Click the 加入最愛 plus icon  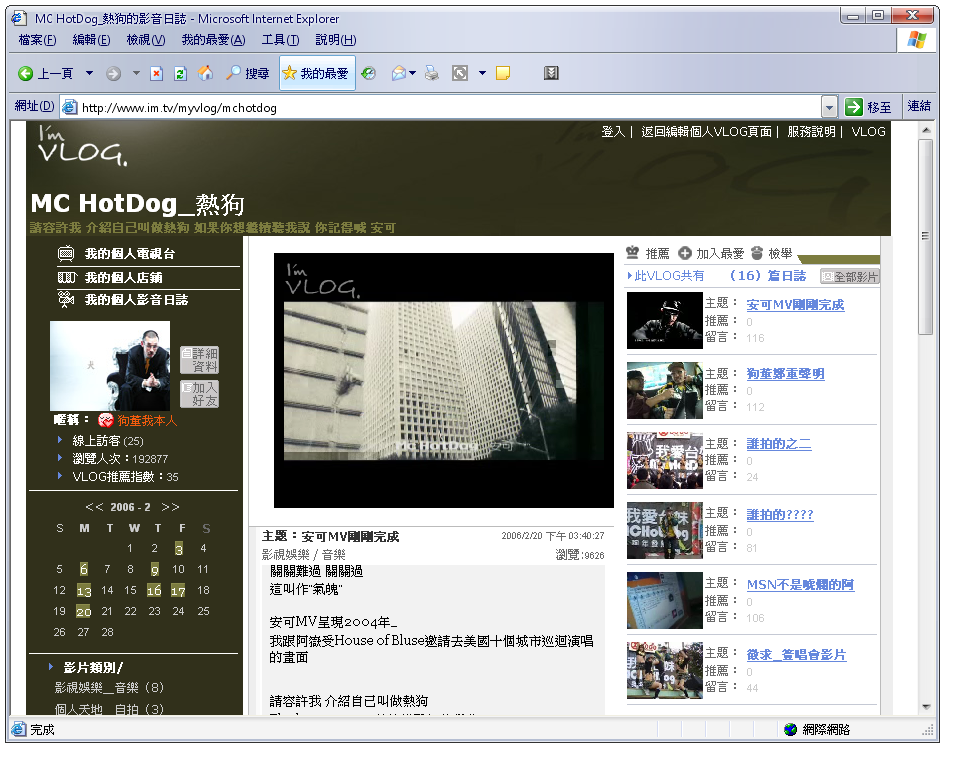pos(685,253)
